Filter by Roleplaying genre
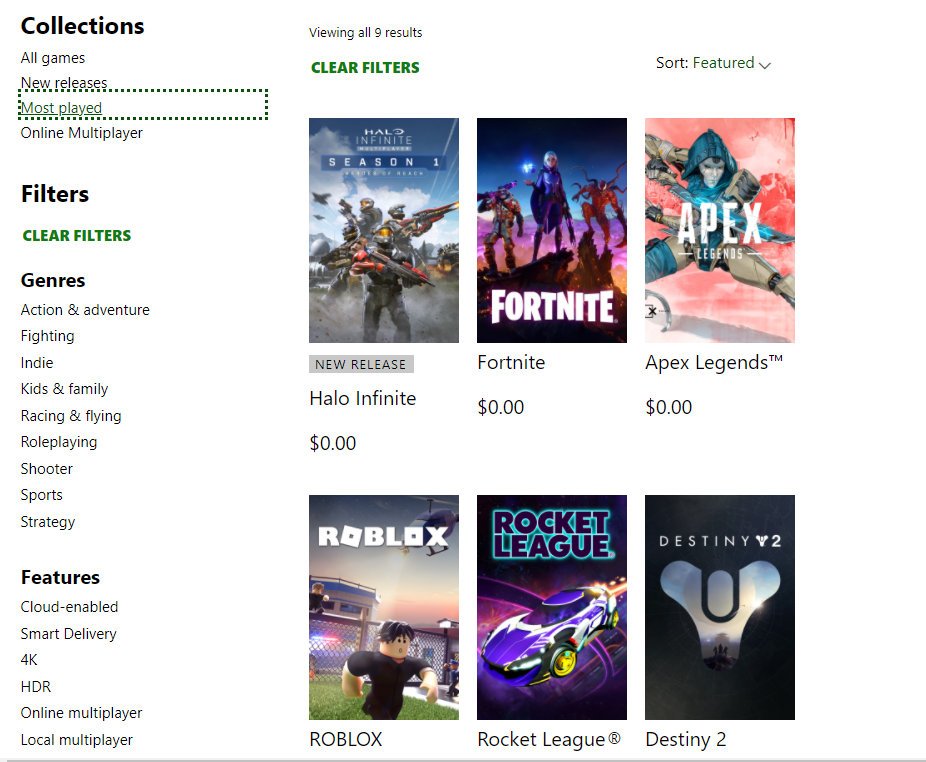Image resolution: width=926 pixels, height=762 pixels. point(58,442)
